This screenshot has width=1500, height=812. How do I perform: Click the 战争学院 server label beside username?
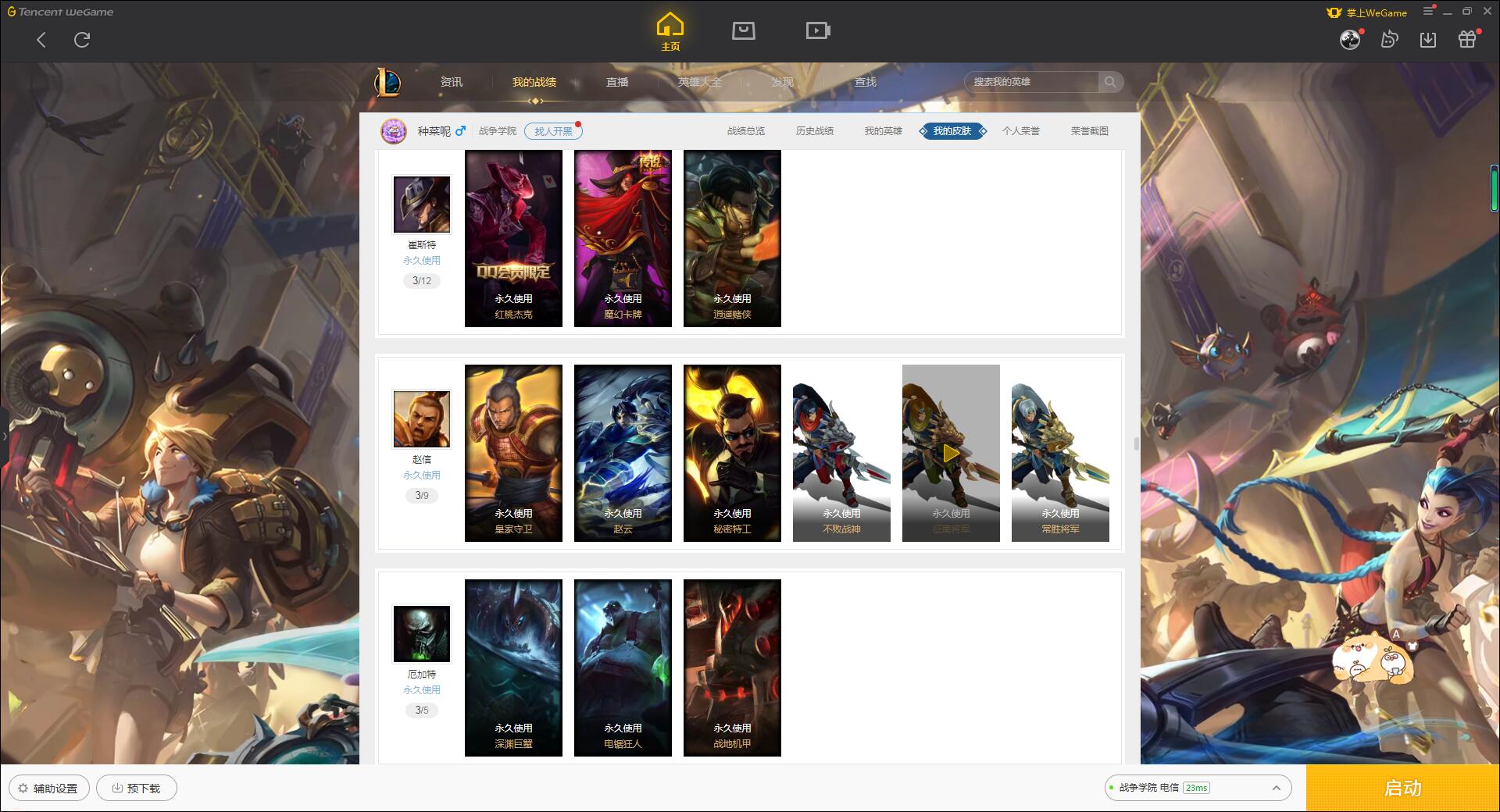click(x=498, y=131)
